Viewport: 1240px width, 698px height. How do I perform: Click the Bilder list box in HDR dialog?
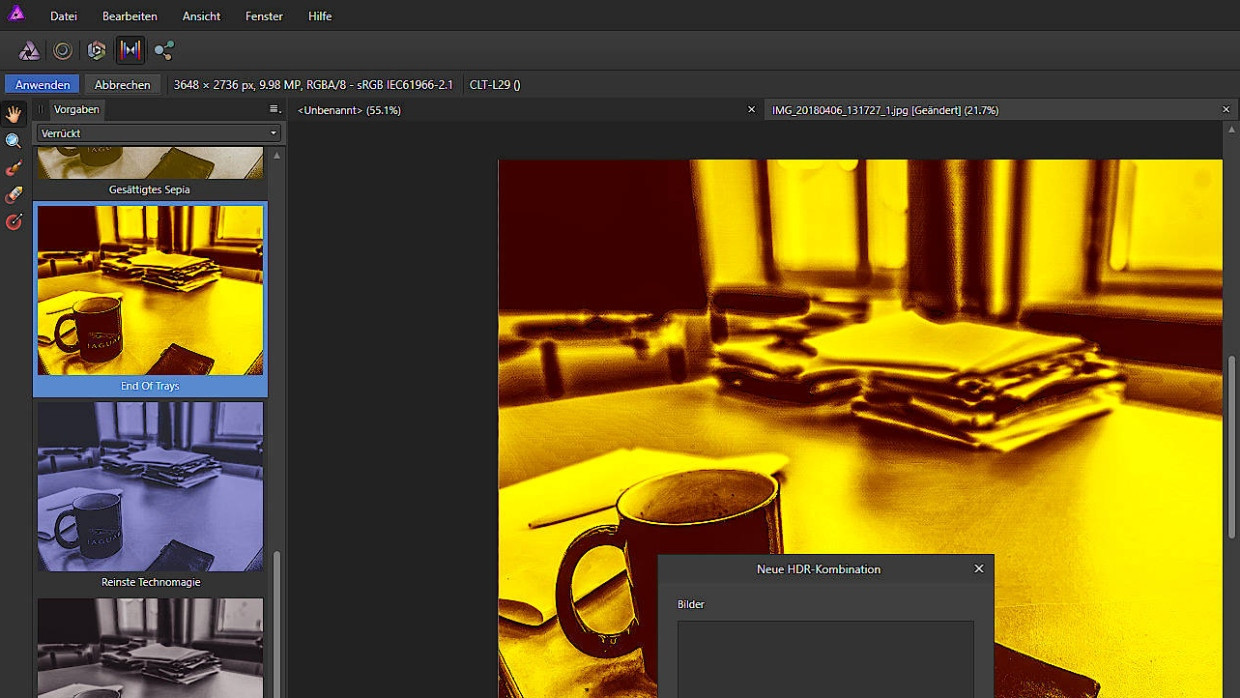click(826, 659)
